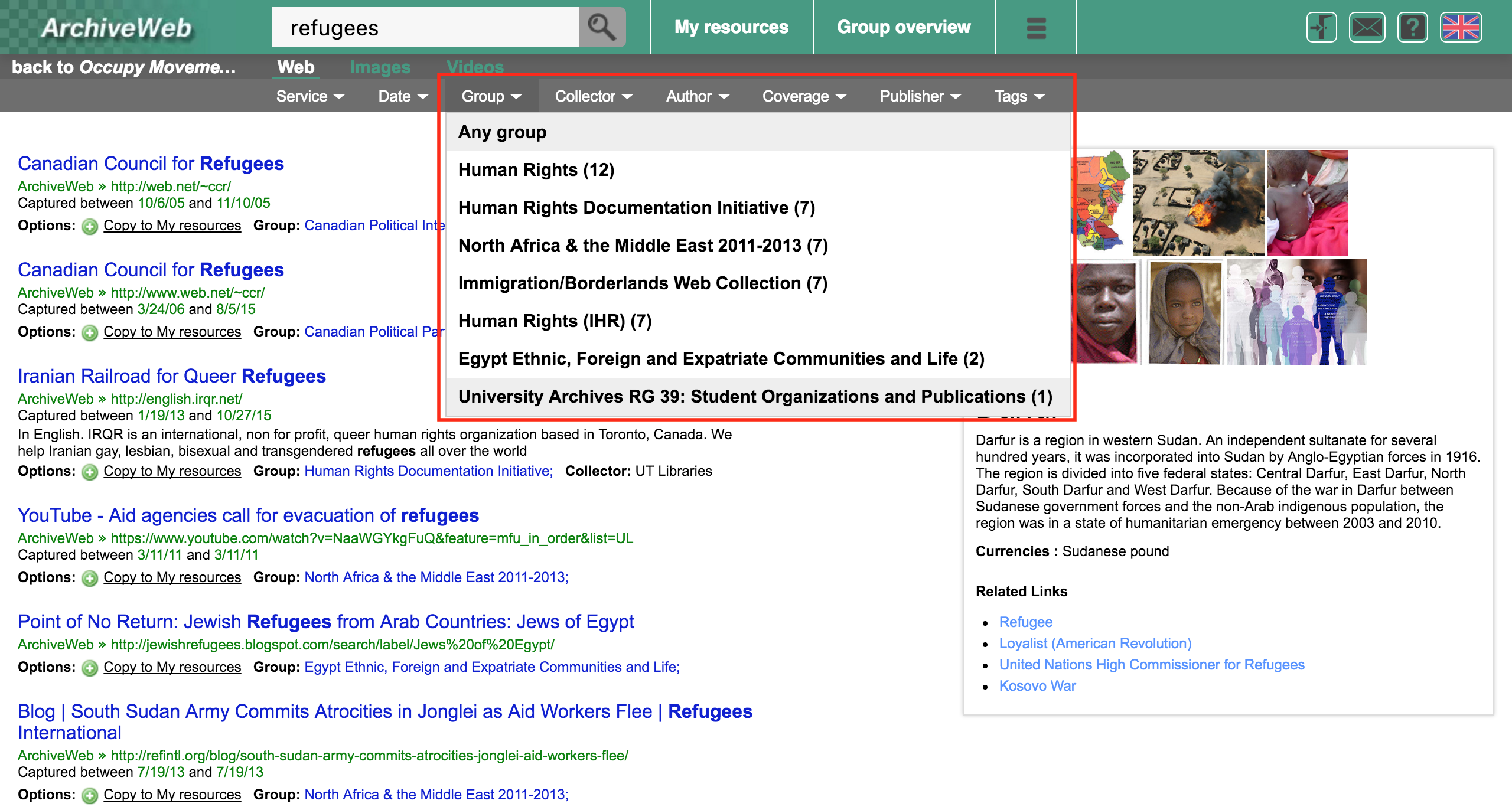Switch to the Images tab

click(380, 67)
